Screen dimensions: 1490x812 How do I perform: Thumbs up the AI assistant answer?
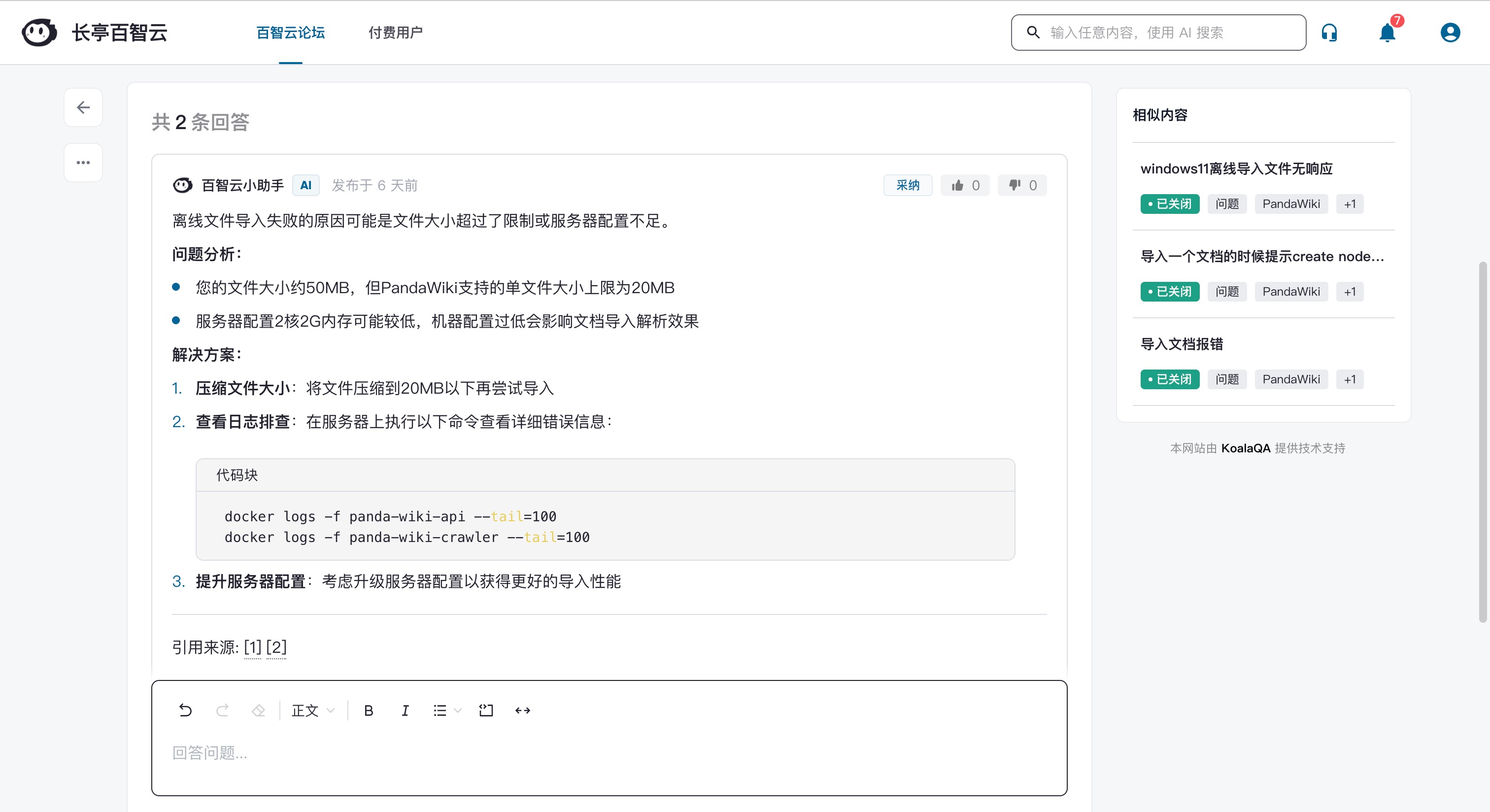click(x=965, y=185)
